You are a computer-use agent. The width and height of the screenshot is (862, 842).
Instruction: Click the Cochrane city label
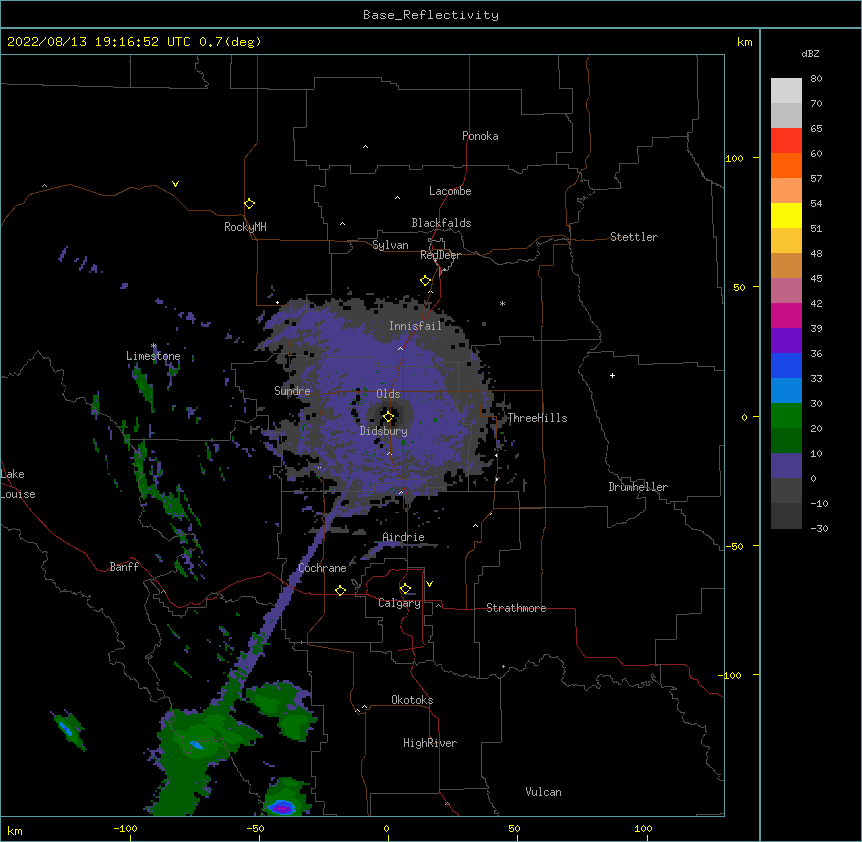[x=322, y=568]
